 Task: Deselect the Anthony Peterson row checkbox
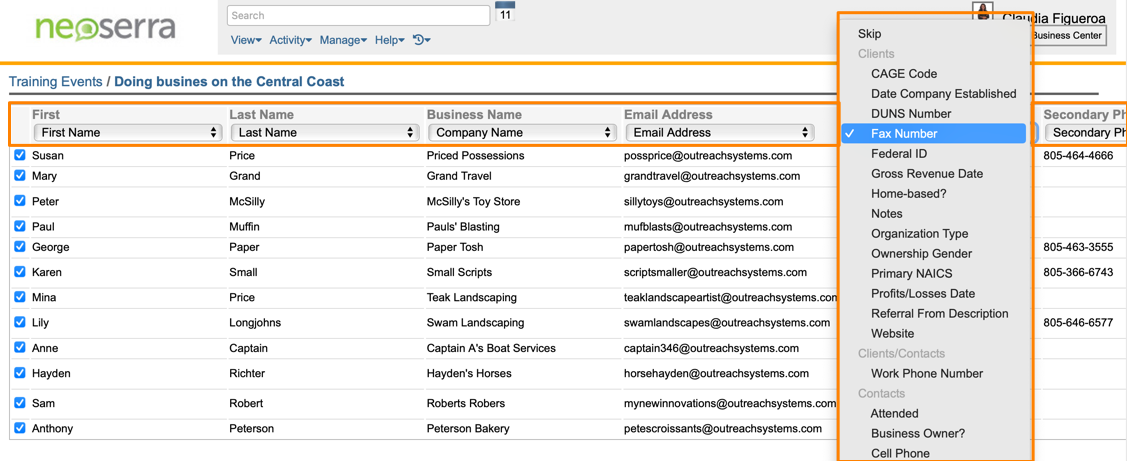coord(20,428)
